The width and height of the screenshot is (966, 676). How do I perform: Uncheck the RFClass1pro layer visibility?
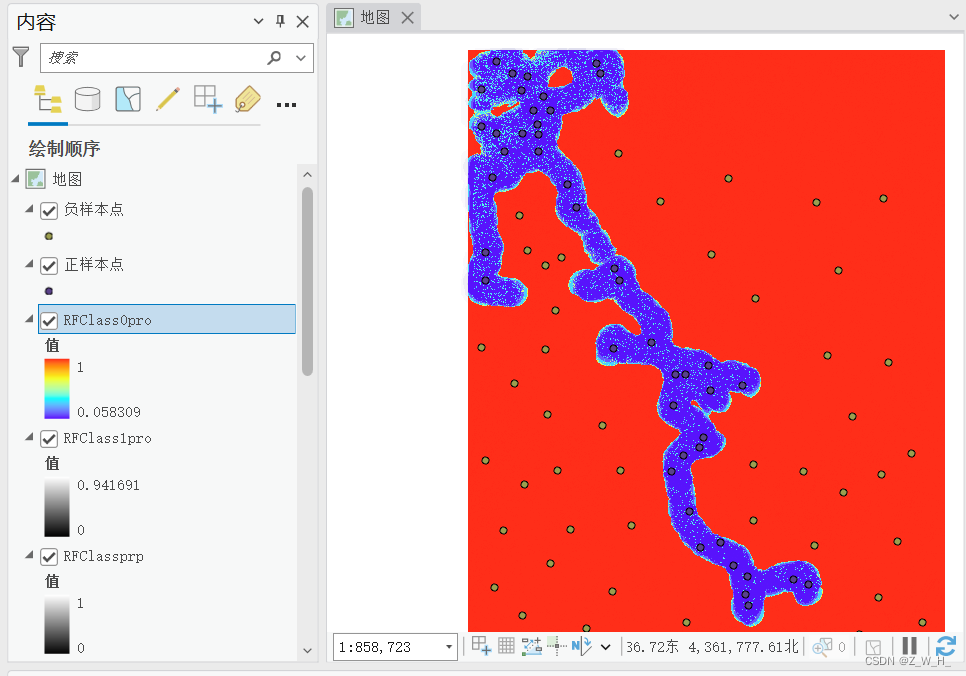(49, 439)
